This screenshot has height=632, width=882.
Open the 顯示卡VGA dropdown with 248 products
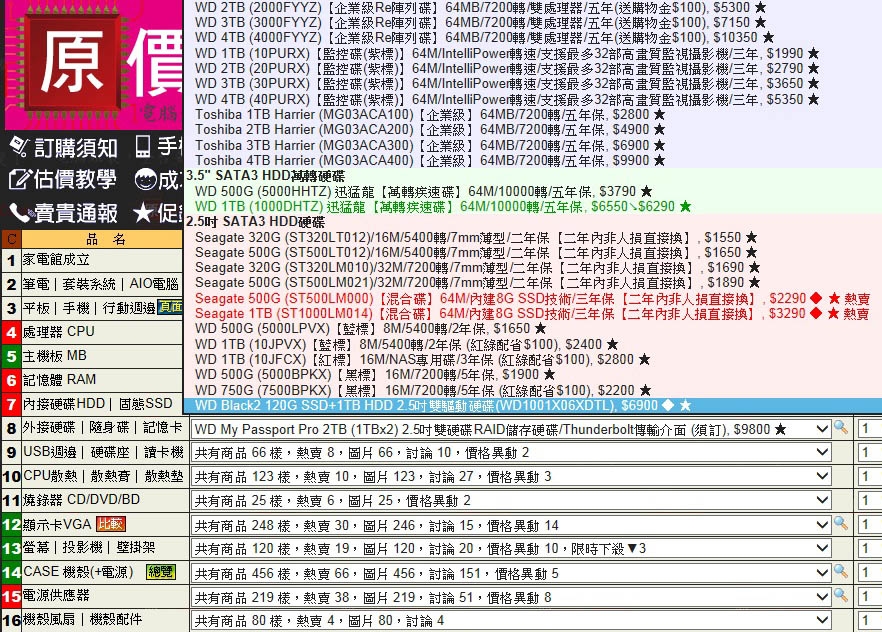[x=511, y=525]
